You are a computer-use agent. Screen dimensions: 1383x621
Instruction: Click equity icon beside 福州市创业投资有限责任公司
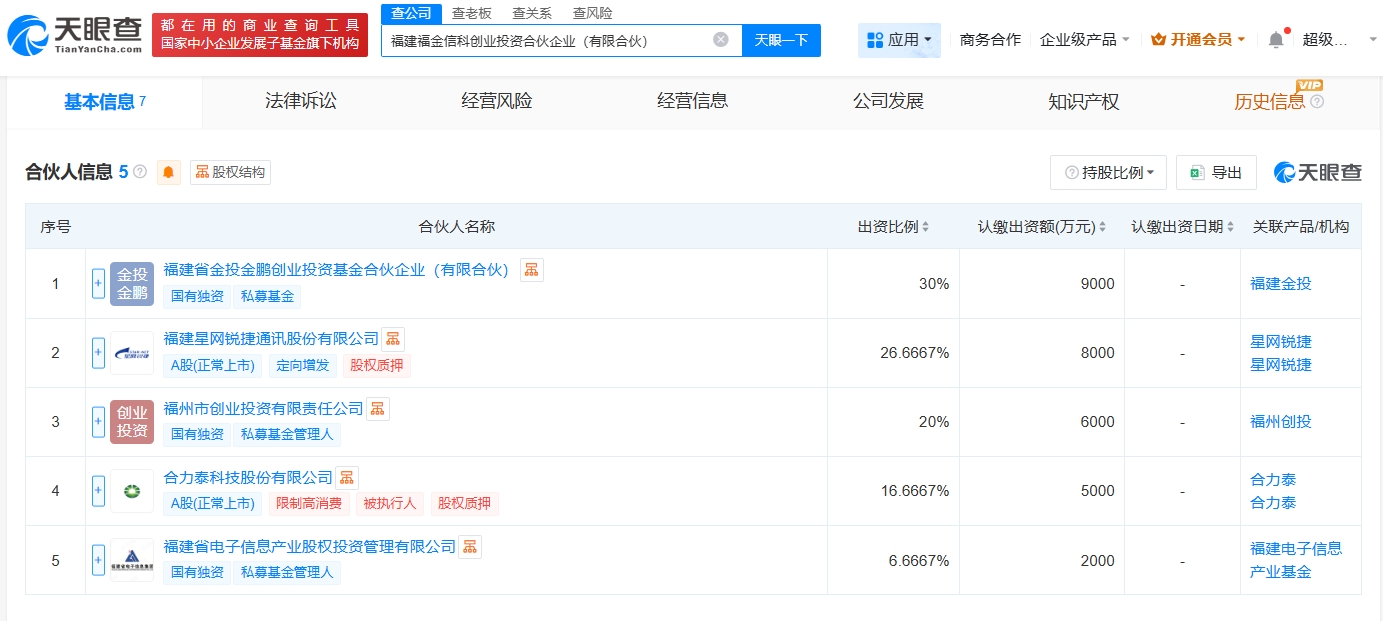(x=377, y=408)
